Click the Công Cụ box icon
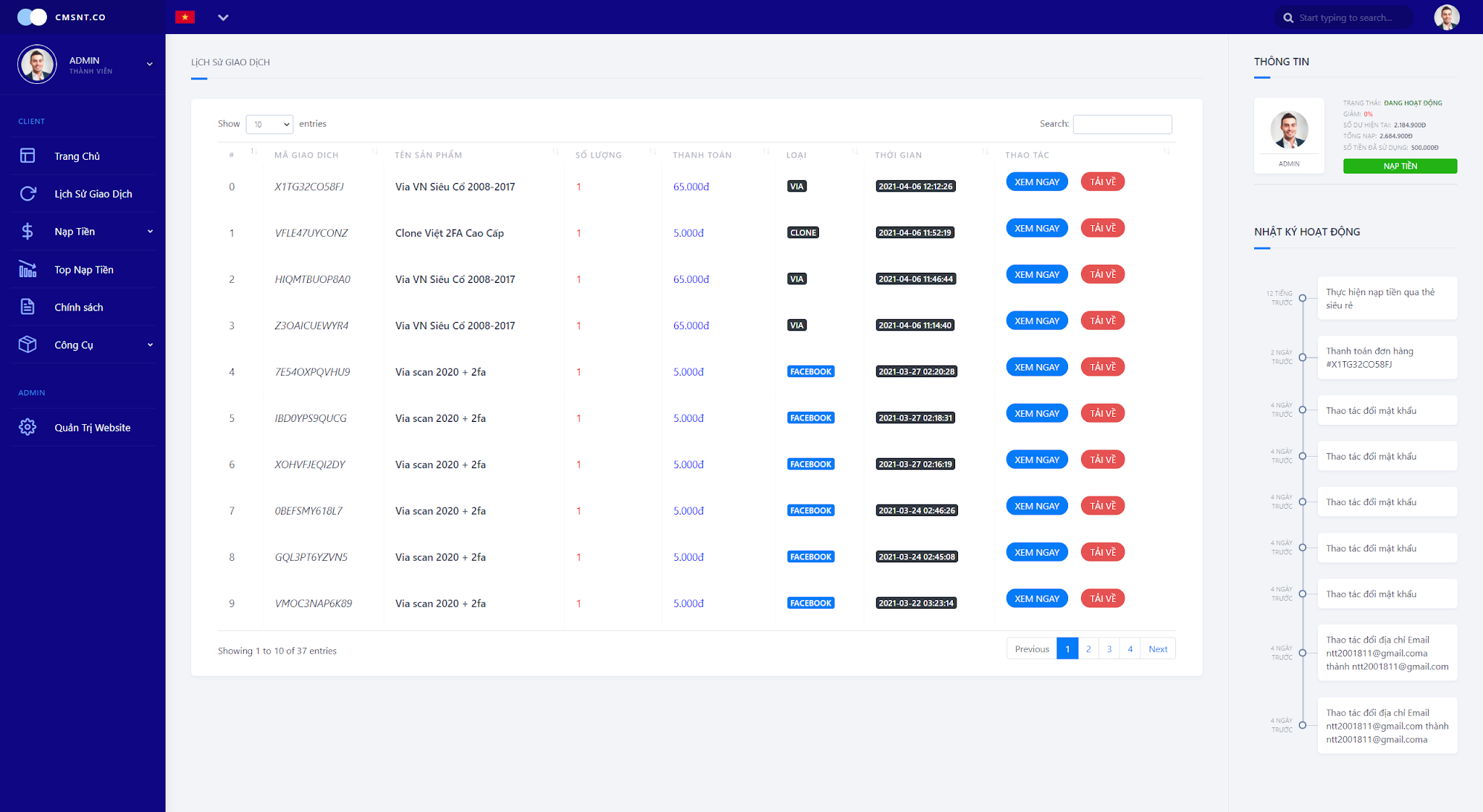The image size is (1483, 812). tap(28, 344)
